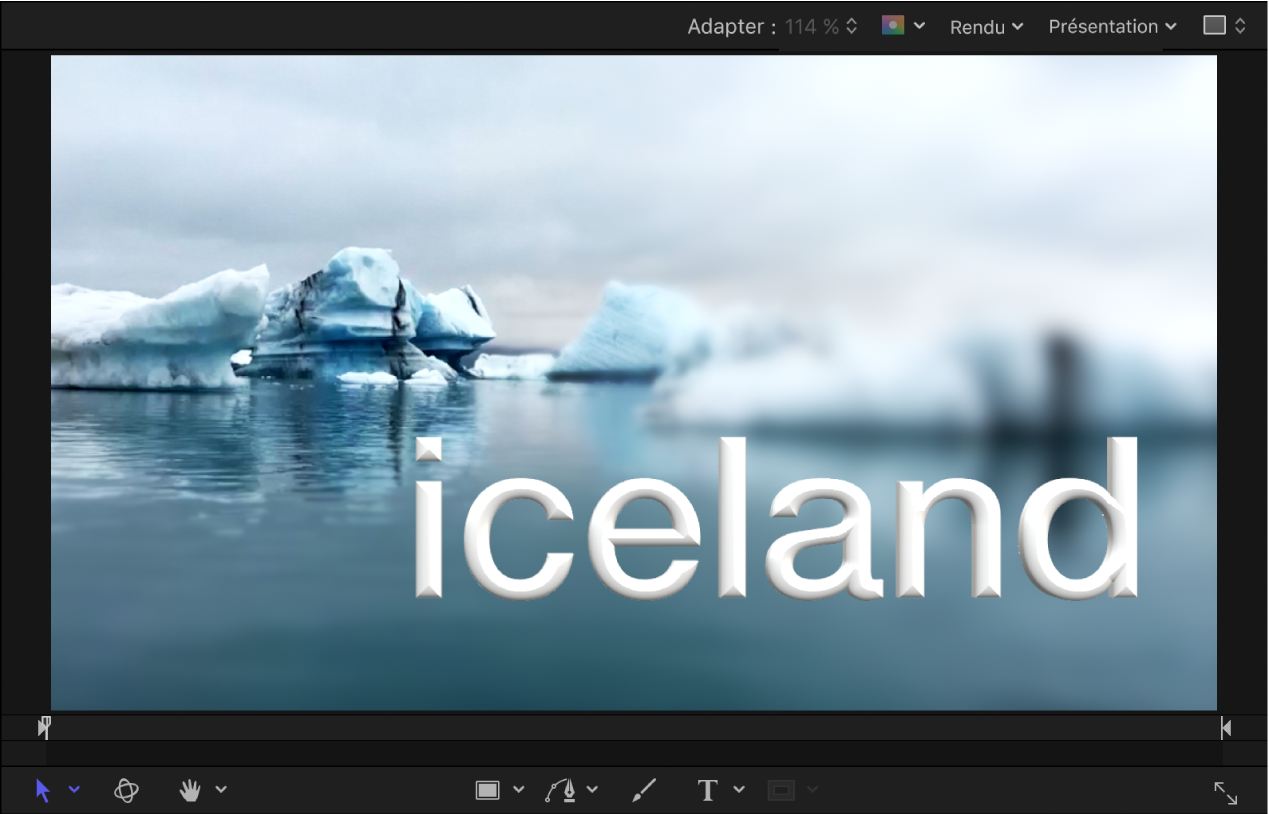Select the Rectangle shape tool

pyautogui.click(x=487, y=791)
